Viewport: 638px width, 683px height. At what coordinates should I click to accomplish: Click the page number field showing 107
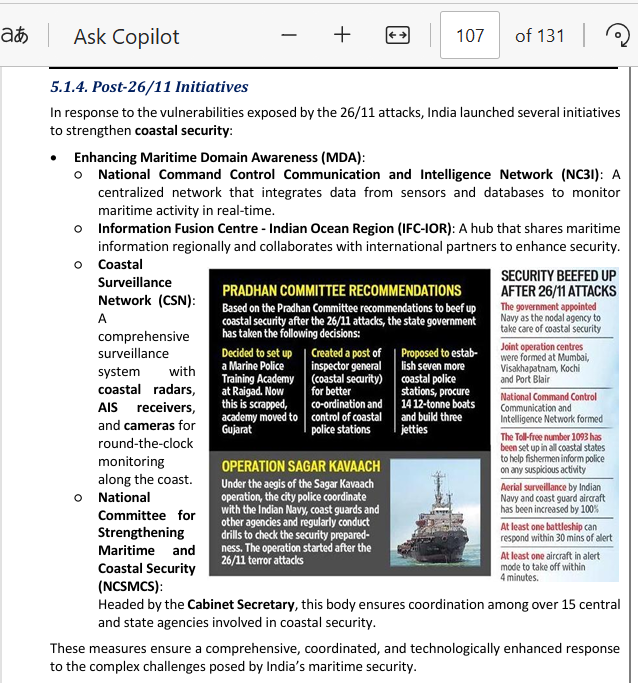click(x=470, y=36)
